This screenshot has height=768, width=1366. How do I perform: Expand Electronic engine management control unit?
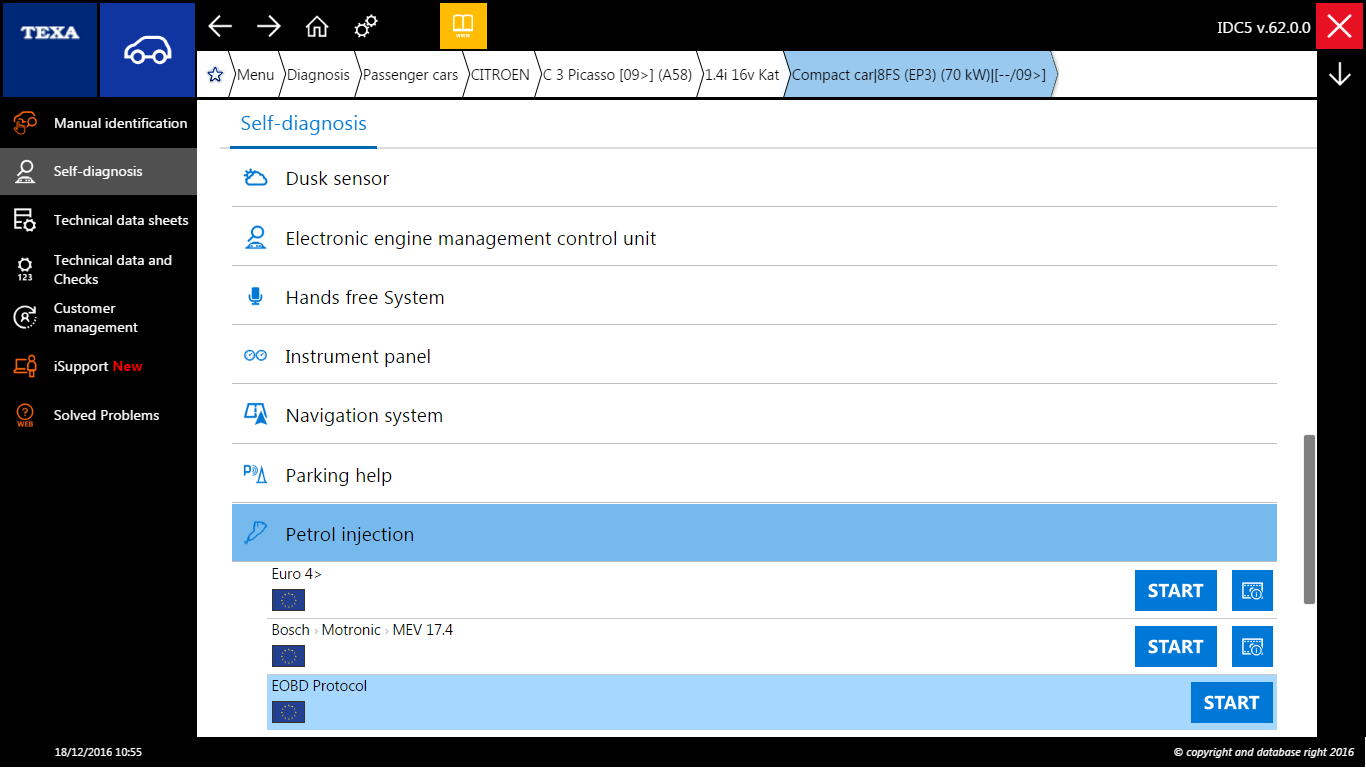754,238
